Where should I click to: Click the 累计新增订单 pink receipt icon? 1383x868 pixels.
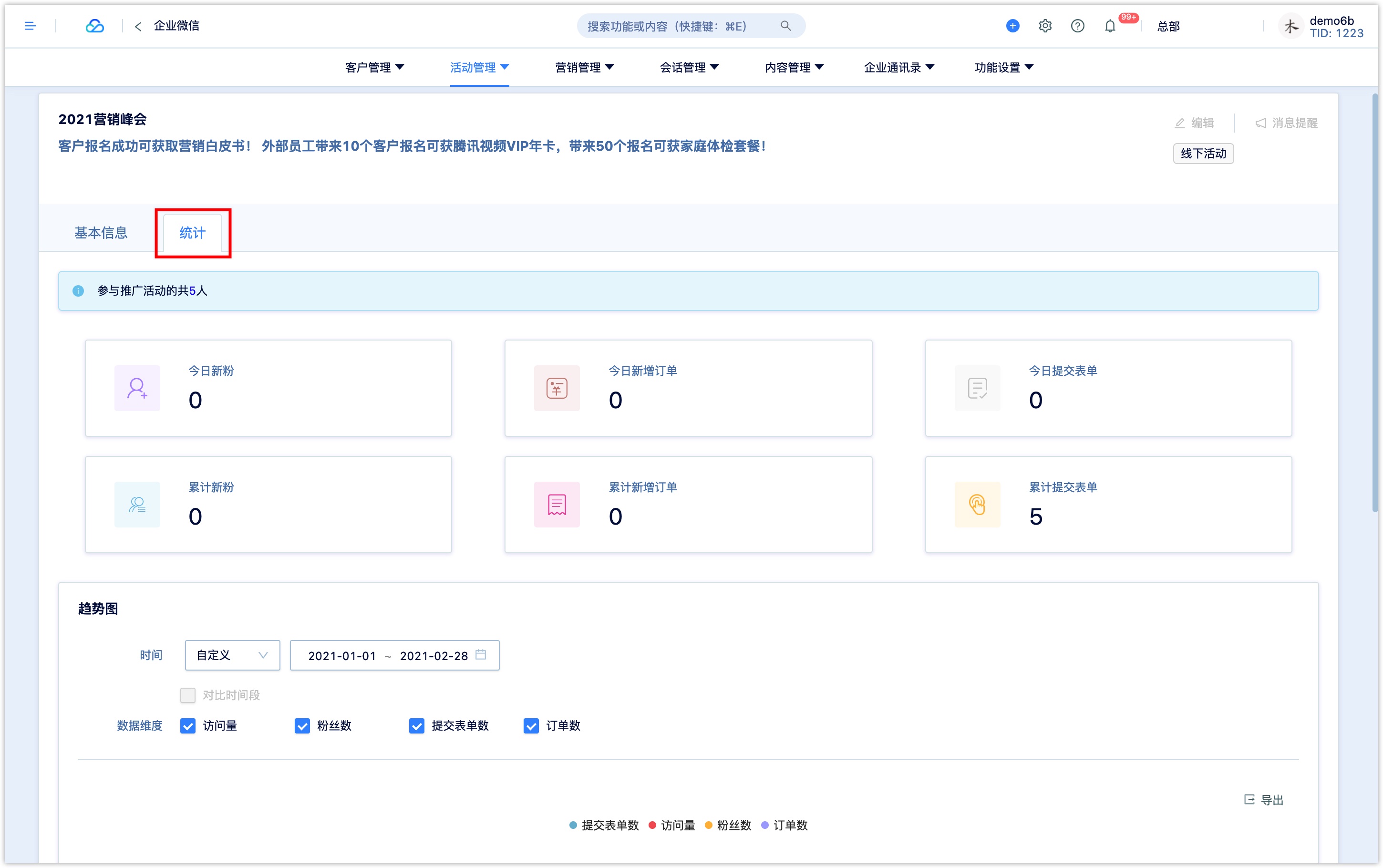point(557,505)
